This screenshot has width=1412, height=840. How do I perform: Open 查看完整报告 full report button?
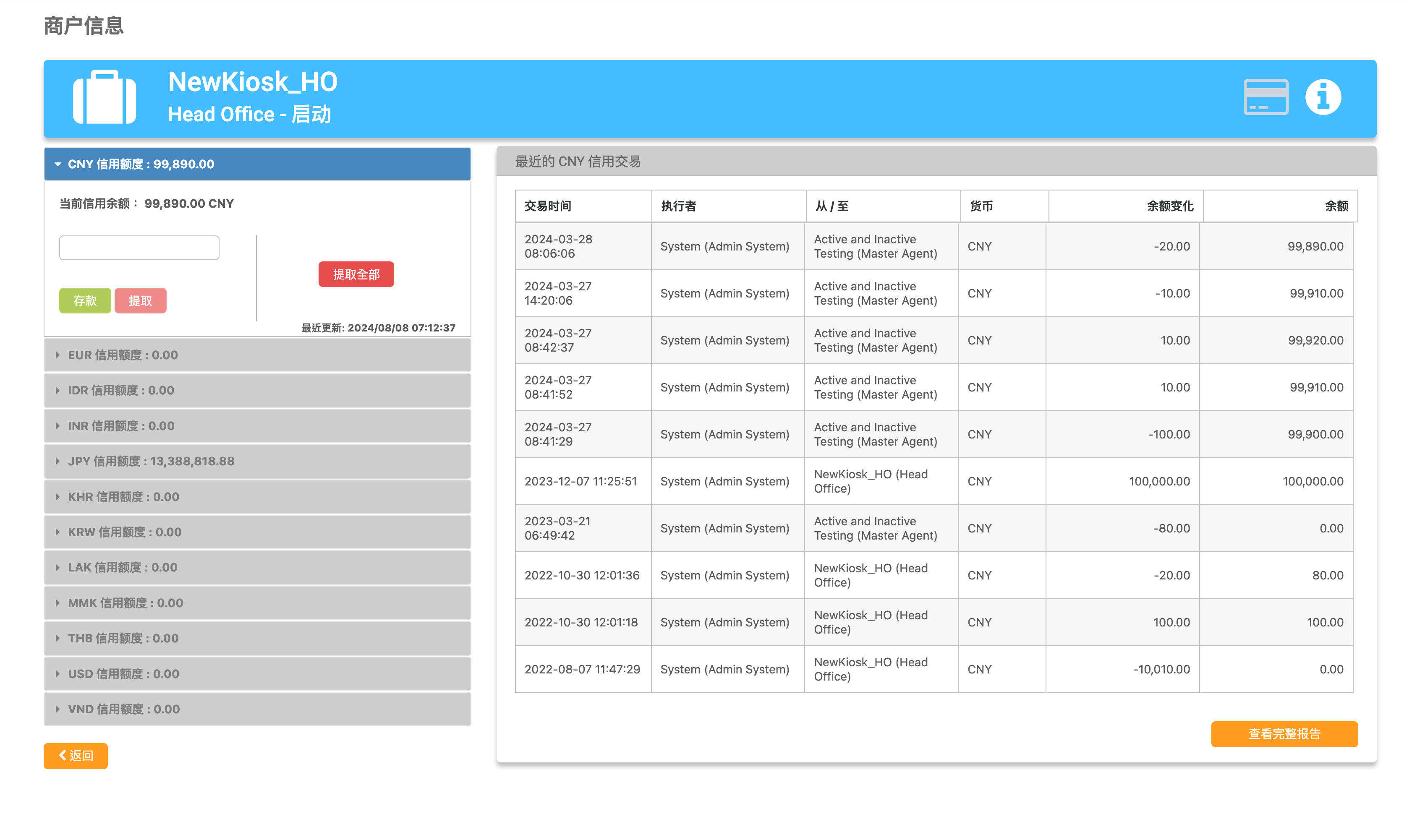[x=1284, y=733]
